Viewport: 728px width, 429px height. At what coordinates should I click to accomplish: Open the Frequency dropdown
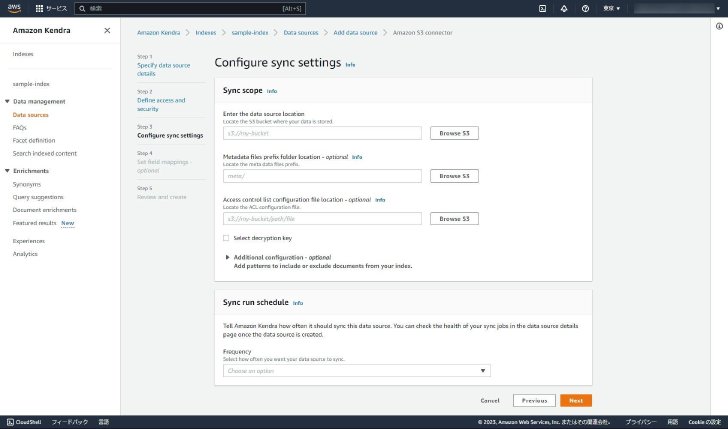[x=357, y=370]
